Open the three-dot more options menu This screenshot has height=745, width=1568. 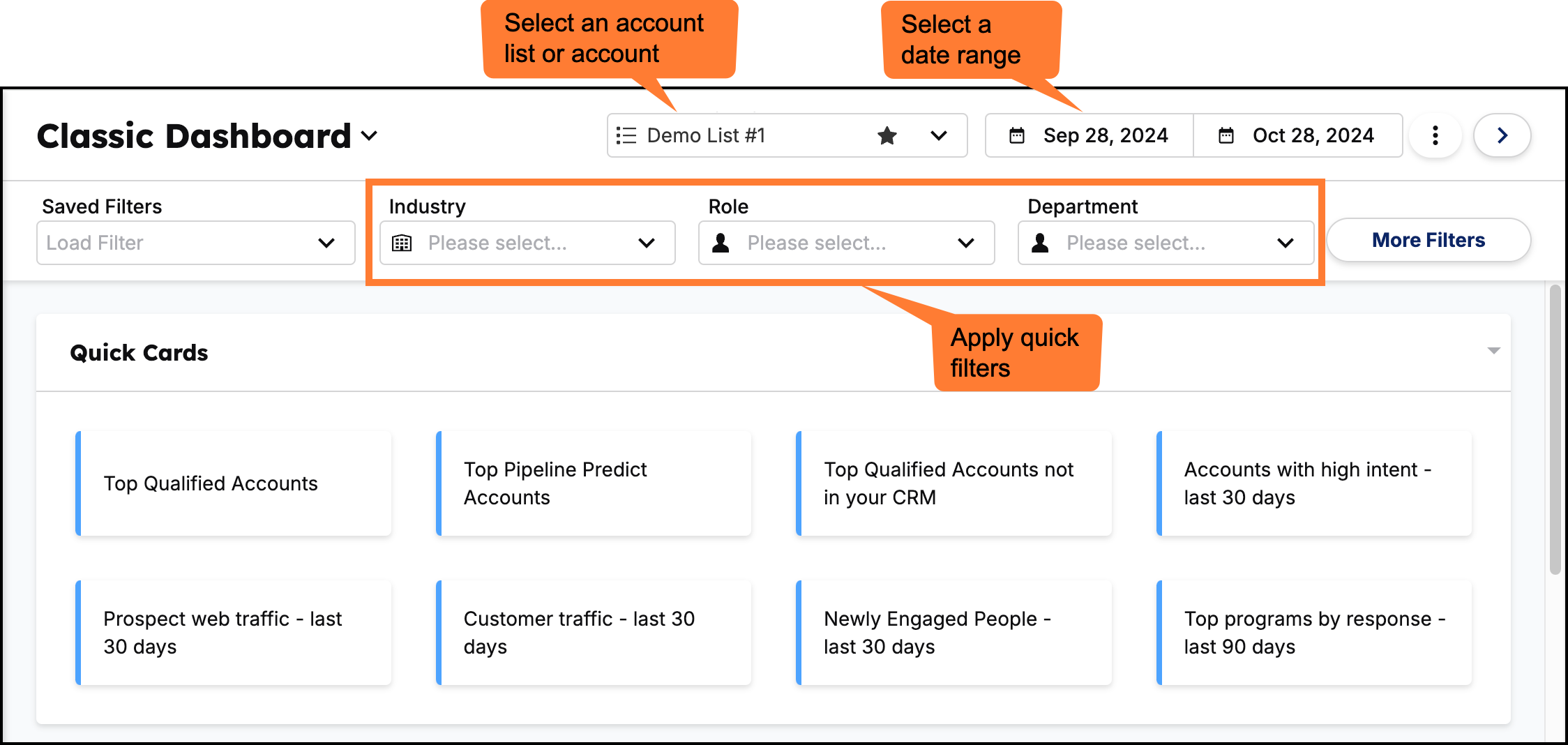(1435, 135)
